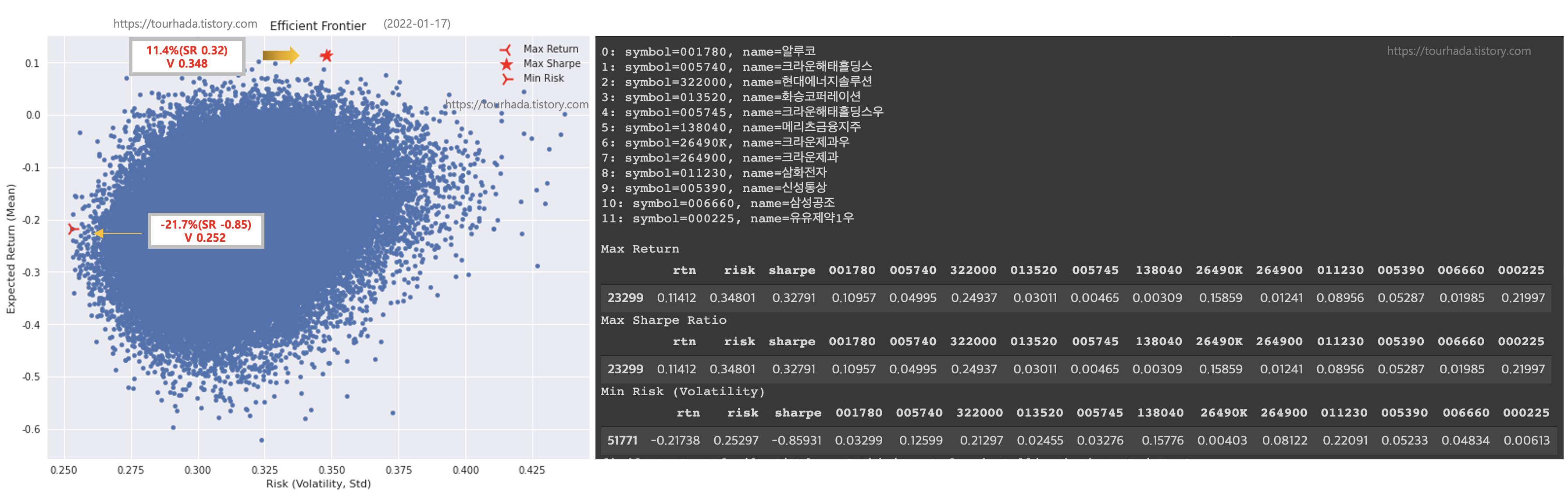Click the red Min Risk marker at plot's left edge
This screenshot has height=501, width=1568.
point(73,229)
